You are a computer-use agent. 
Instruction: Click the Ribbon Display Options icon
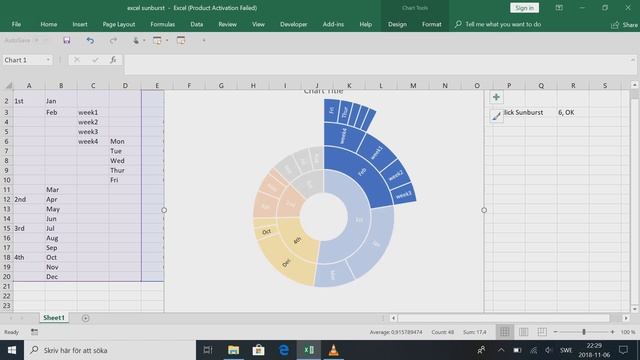click(x=559, y=8)
